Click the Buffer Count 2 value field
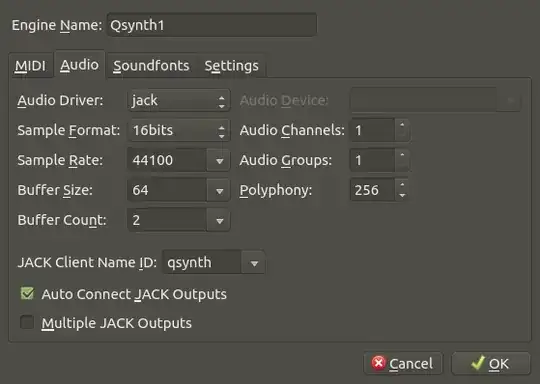The image size is (540, 384). (167, 220)
